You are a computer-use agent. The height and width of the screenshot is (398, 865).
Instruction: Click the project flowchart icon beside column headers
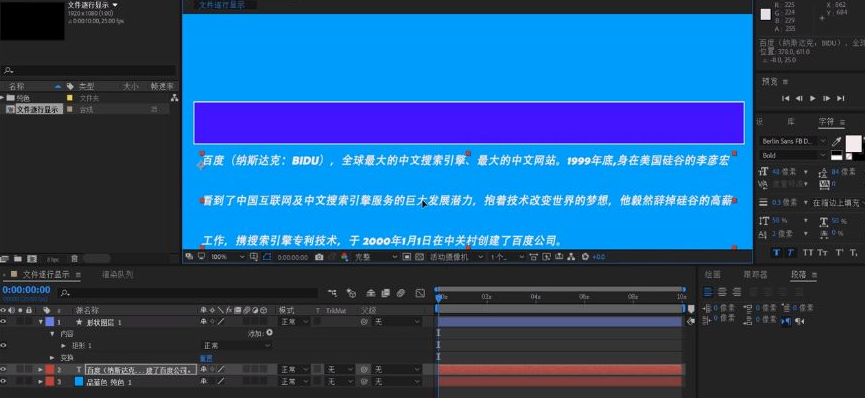tap(174, 98)
